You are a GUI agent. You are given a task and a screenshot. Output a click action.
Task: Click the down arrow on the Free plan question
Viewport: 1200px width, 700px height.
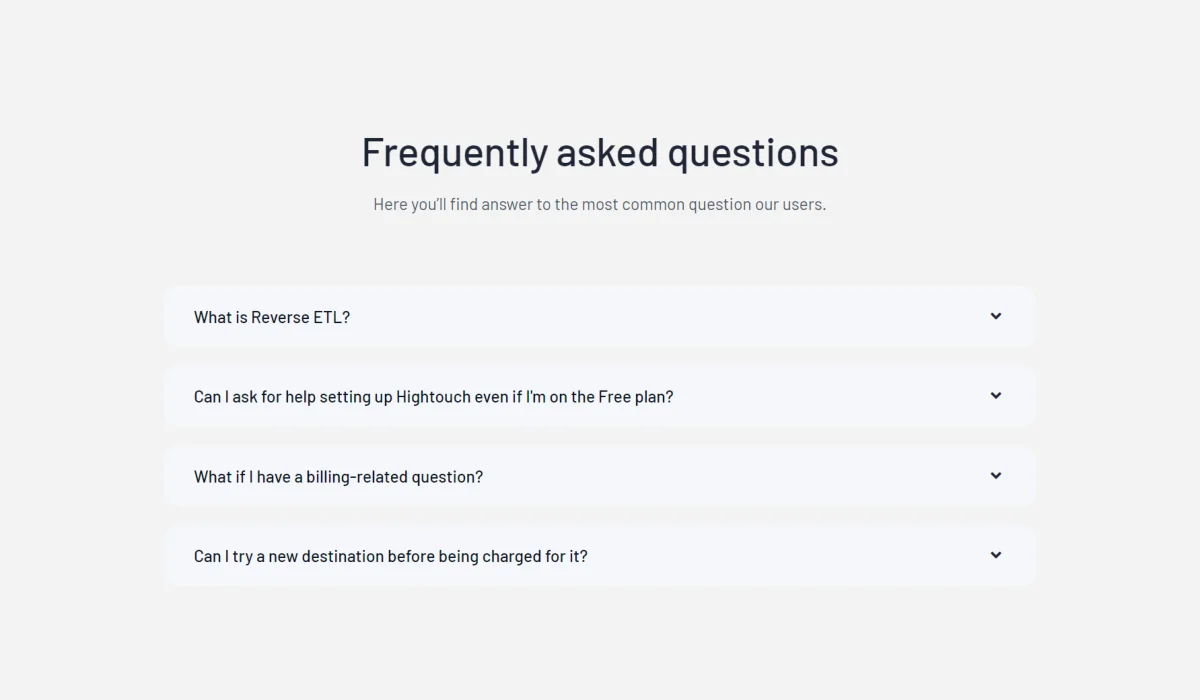click(x=995, y=396)
